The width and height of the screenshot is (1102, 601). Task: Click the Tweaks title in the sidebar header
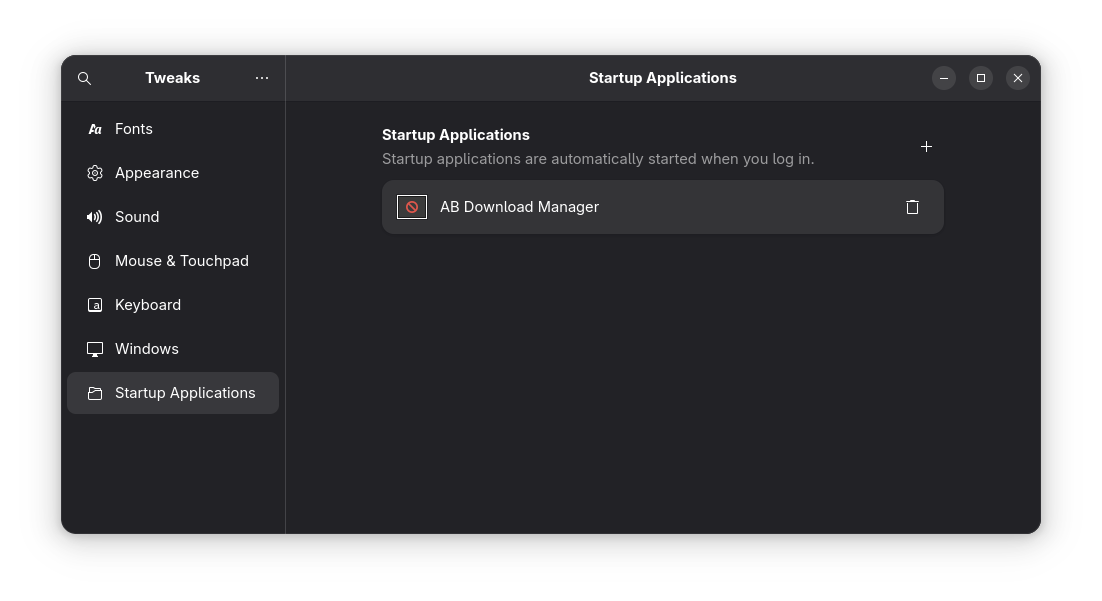coord(173,78)
